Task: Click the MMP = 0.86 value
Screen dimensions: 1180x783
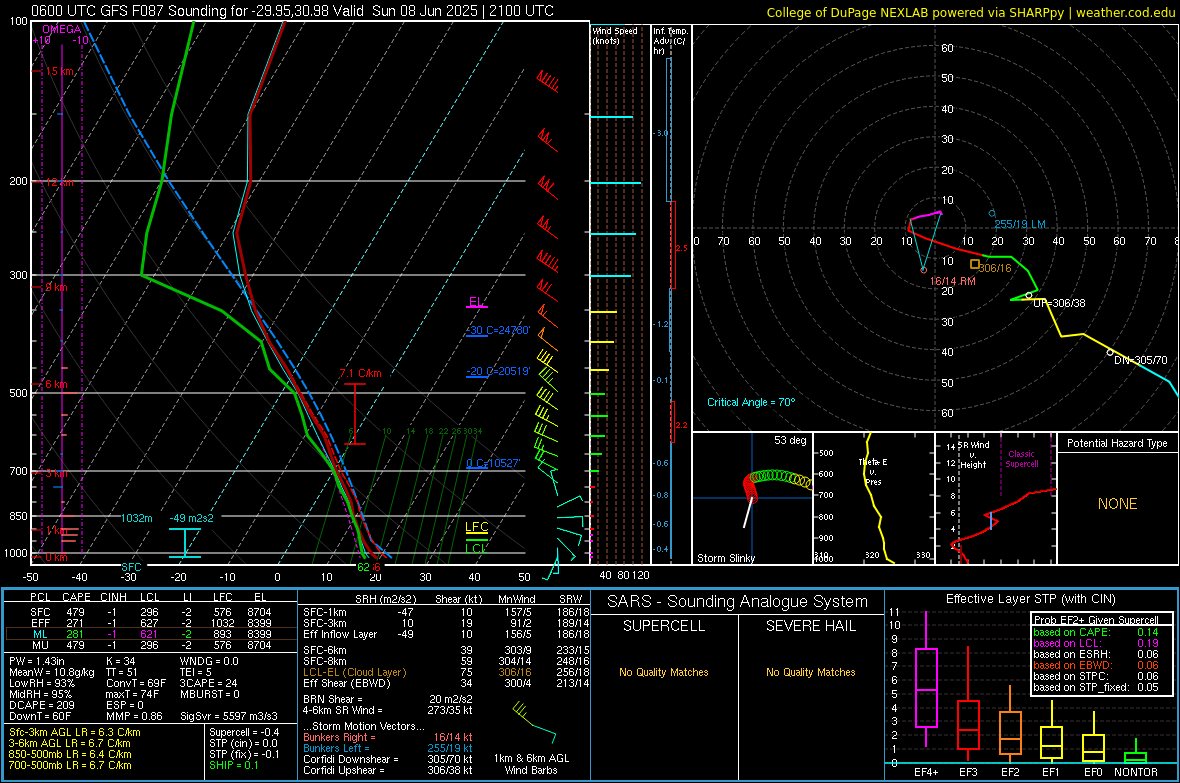Action: pyautogui.click(x=134, y=716)
